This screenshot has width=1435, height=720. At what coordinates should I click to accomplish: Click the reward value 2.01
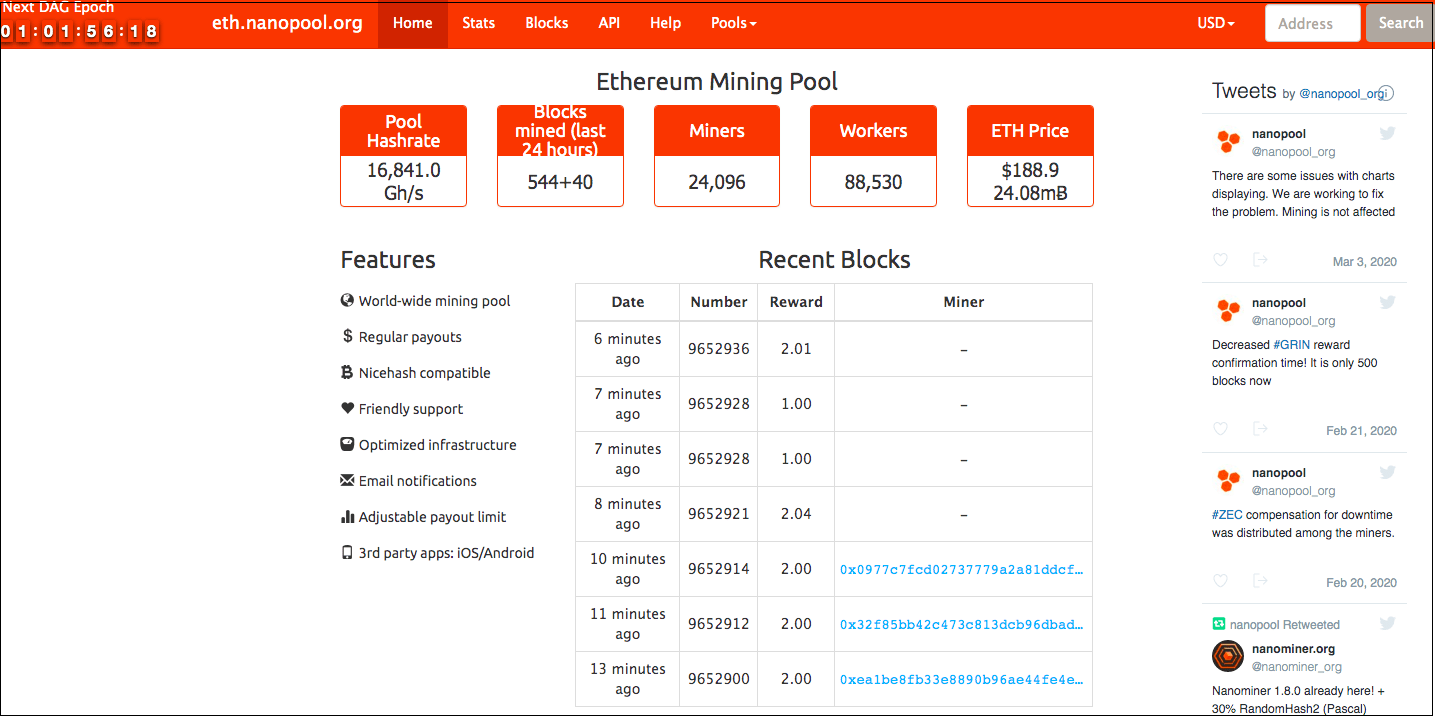click(796, 349)
